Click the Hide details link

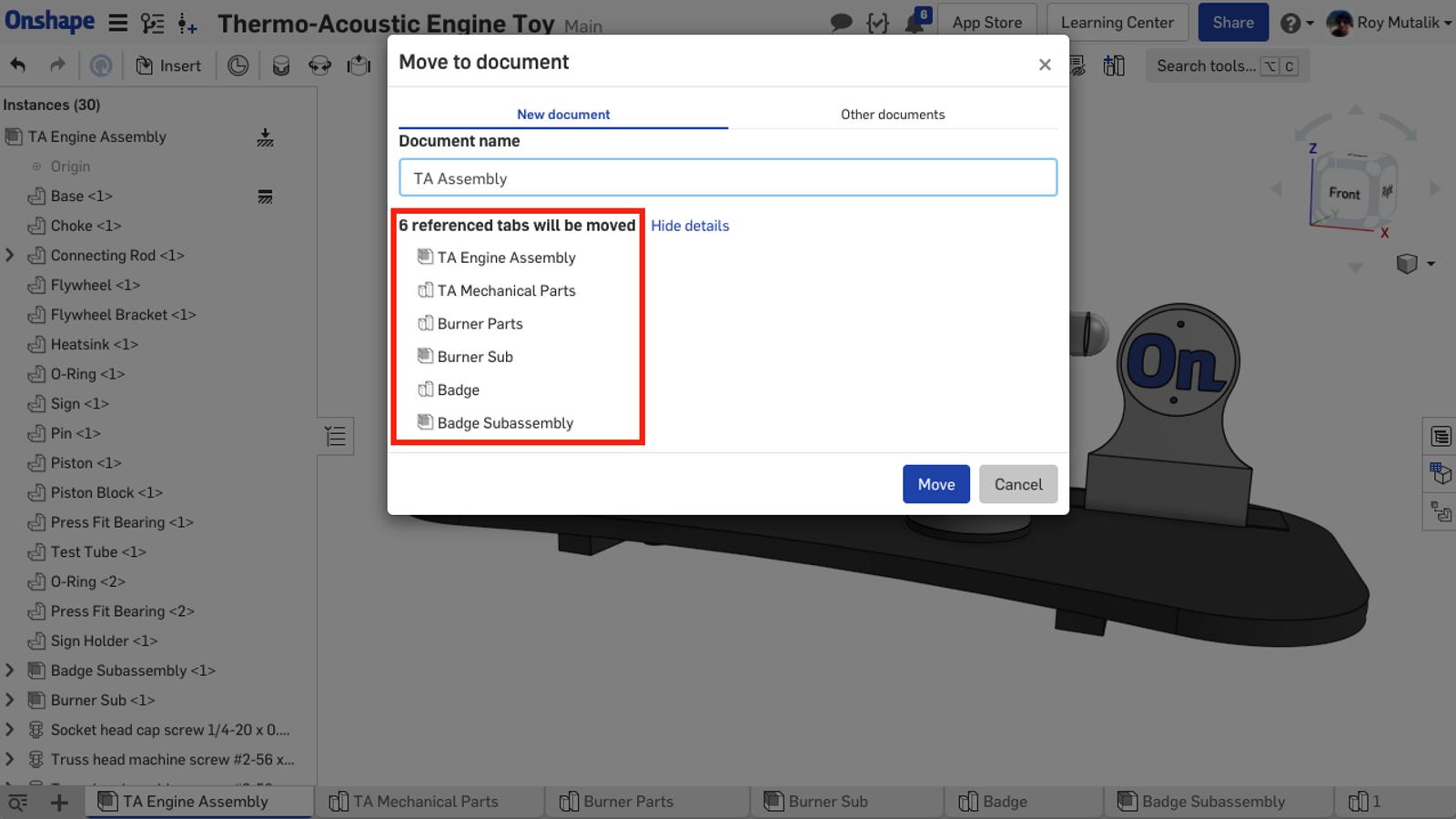(x=690, y=226)
